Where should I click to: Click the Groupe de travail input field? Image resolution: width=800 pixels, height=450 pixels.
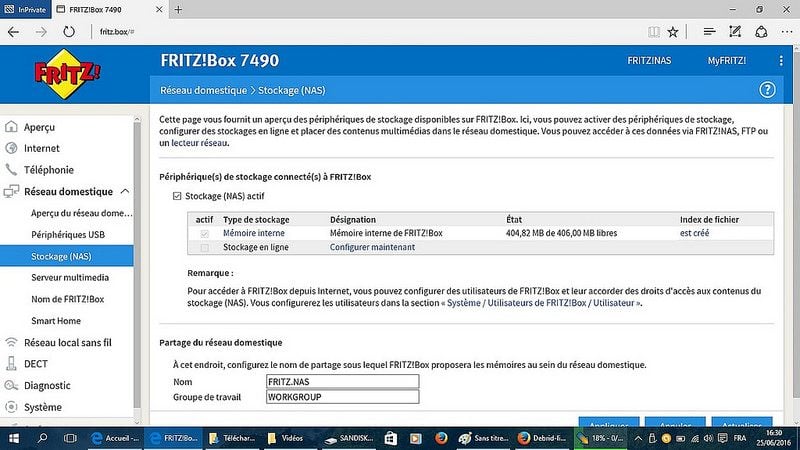(342, 397)
